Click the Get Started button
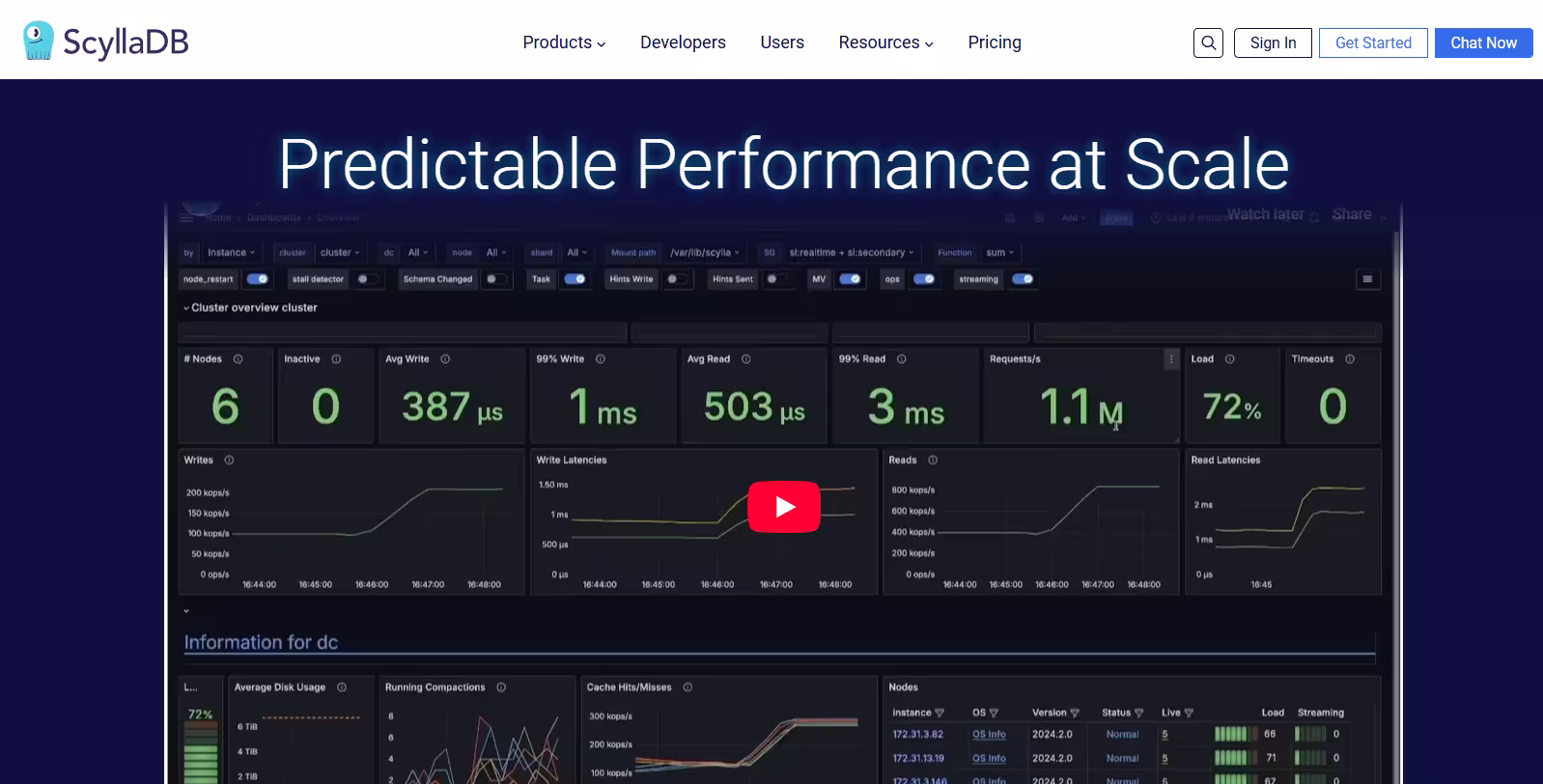 [1373, 42]
